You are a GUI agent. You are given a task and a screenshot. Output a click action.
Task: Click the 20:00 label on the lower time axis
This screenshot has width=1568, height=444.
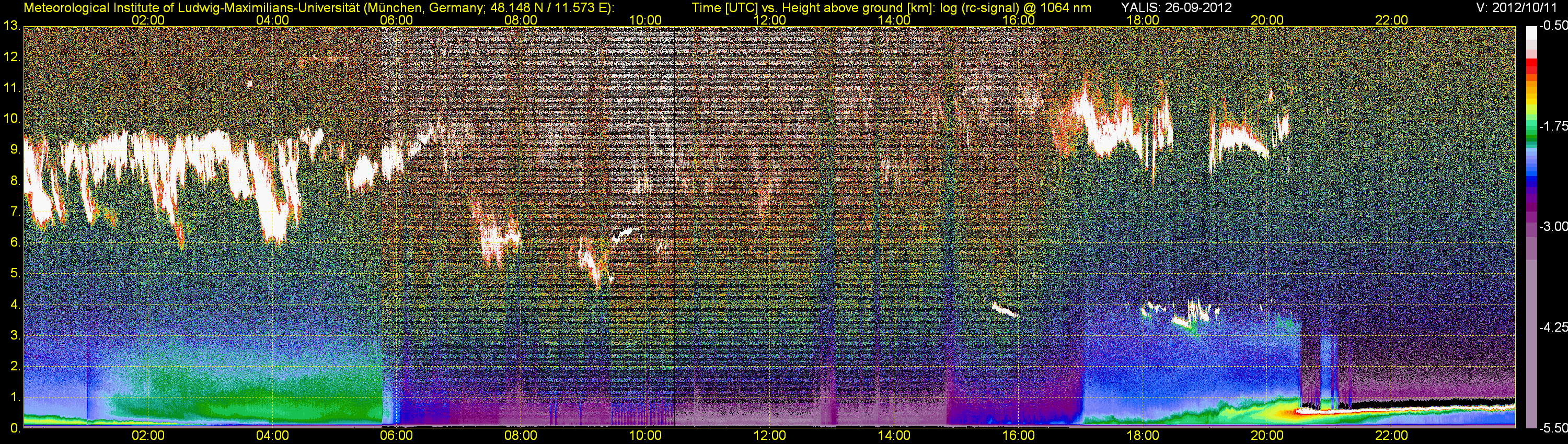pyautogui.click(x=1267, y=436)
